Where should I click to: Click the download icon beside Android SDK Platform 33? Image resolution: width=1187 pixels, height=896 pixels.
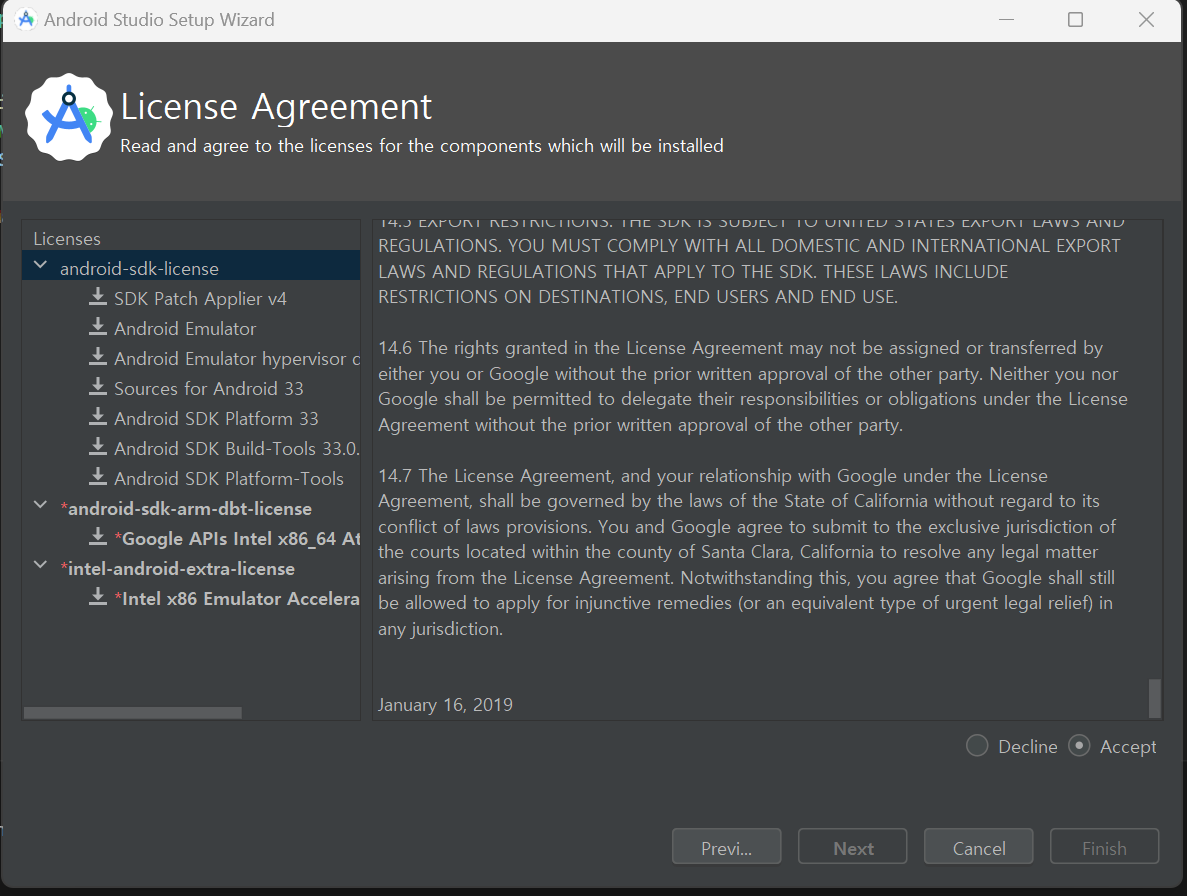point(98,417)
